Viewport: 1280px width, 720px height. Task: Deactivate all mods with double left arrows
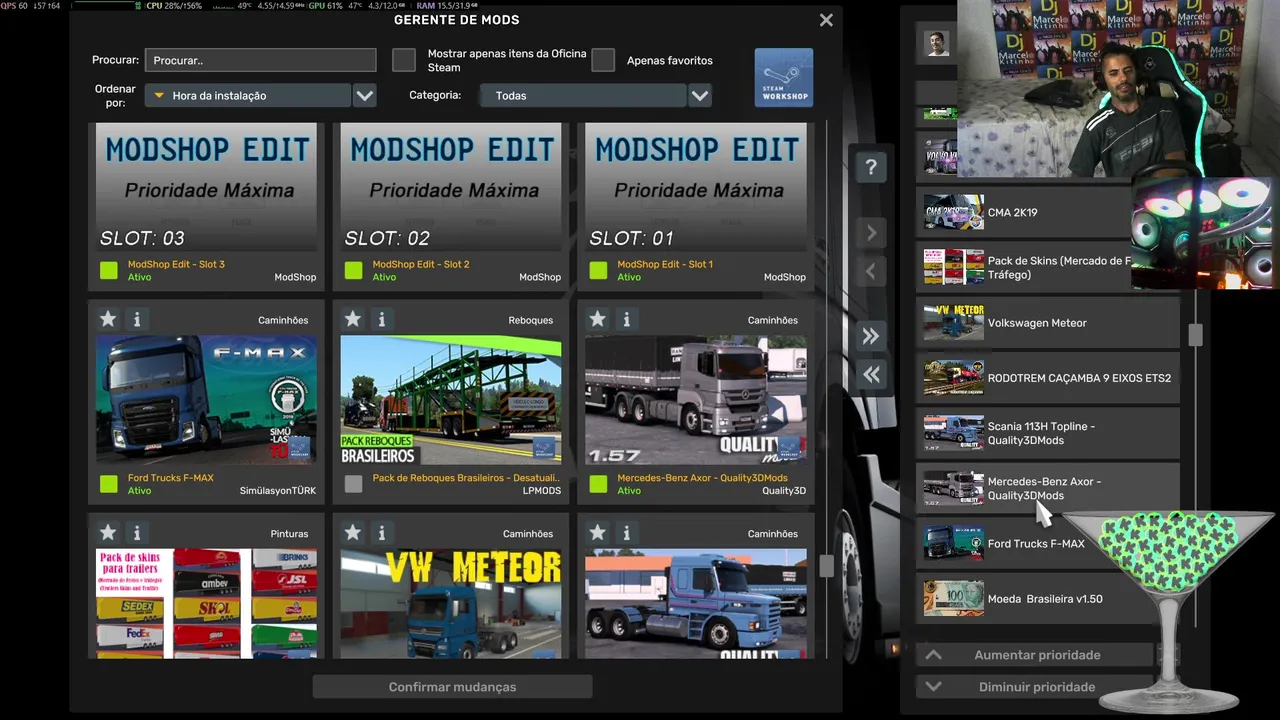[x=871, y=374]
